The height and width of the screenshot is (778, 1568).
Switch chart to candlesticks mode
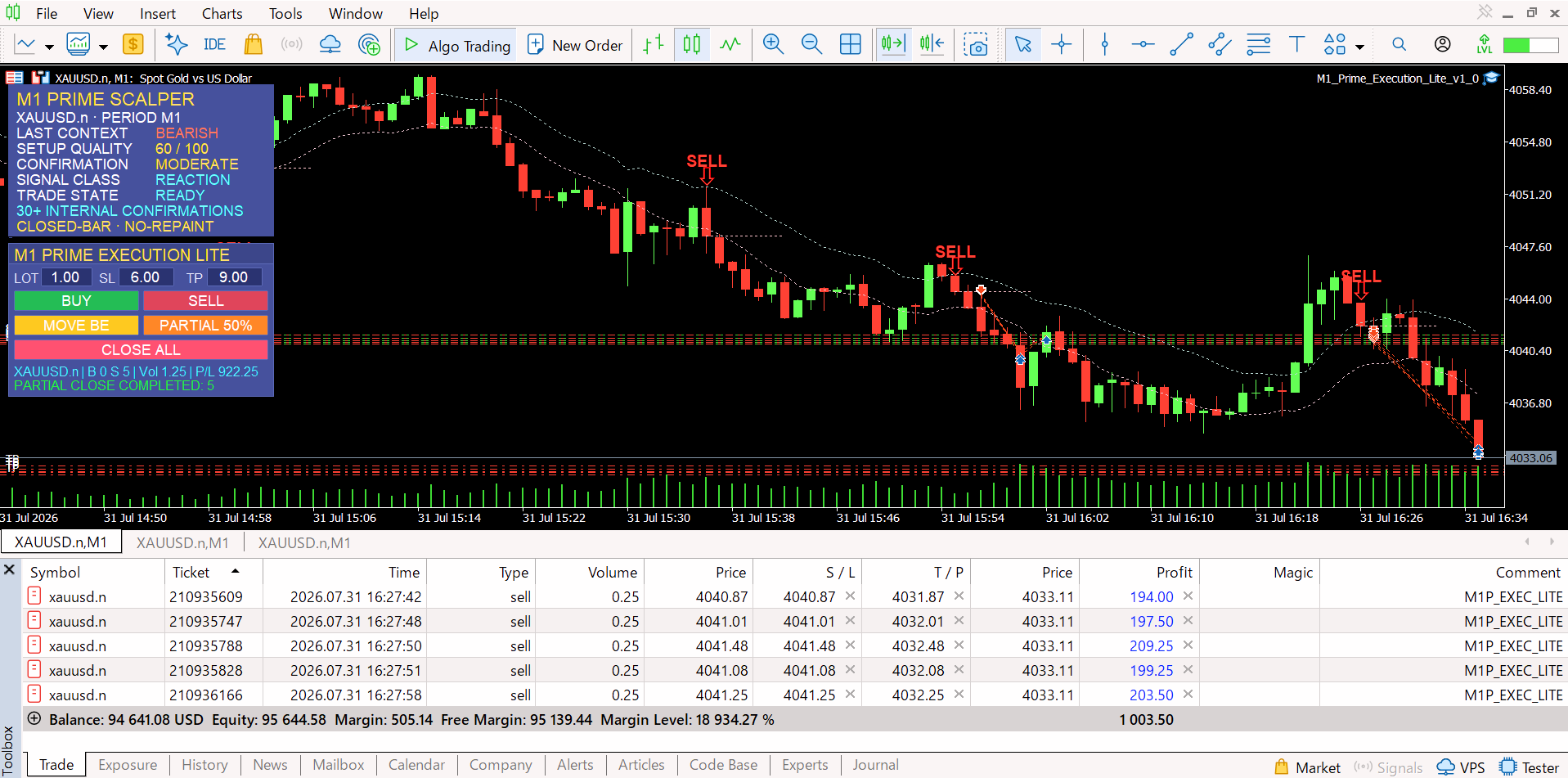pyautogui.click(x=692, y=44)
